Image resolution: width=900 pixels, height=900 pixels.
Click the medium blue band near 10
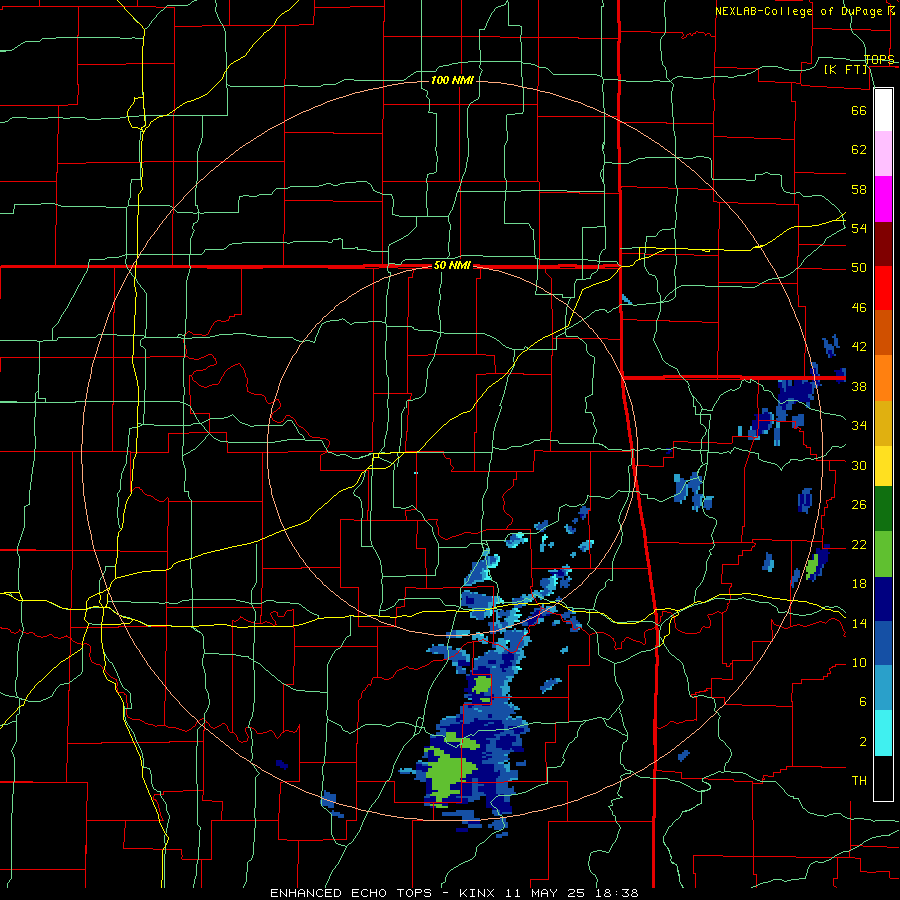coord(883,644)
